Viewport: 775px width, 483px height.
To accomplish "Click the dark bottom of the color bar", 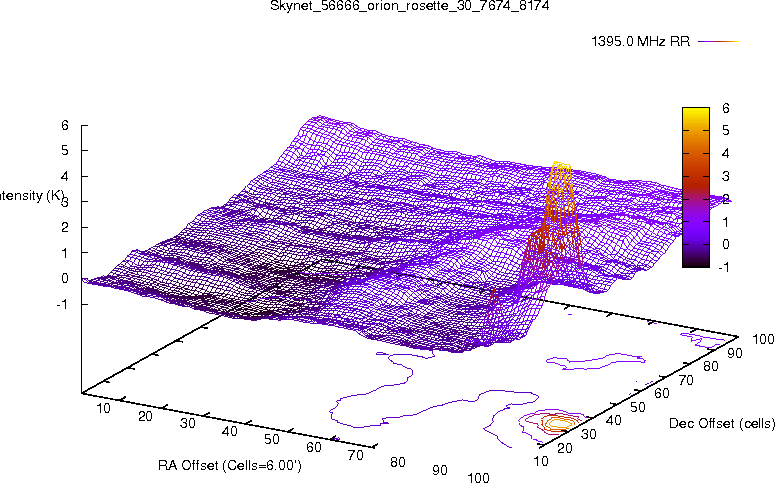I will pyautogui.click(x=697, y=262).
